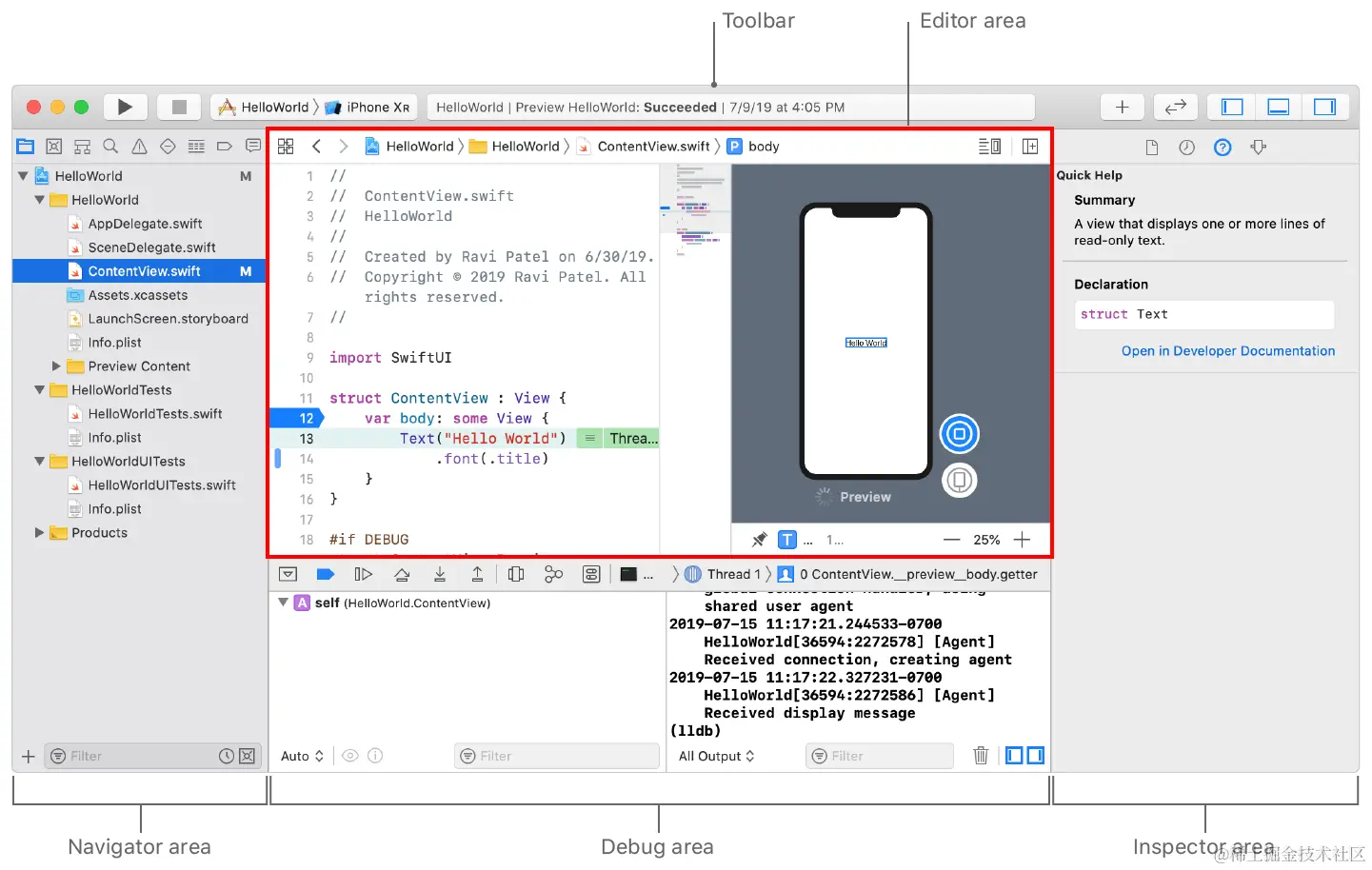Hide the Inspector area panel toggle
The height and width of the screenshot is (870, 1372).
pos(1324,107)
